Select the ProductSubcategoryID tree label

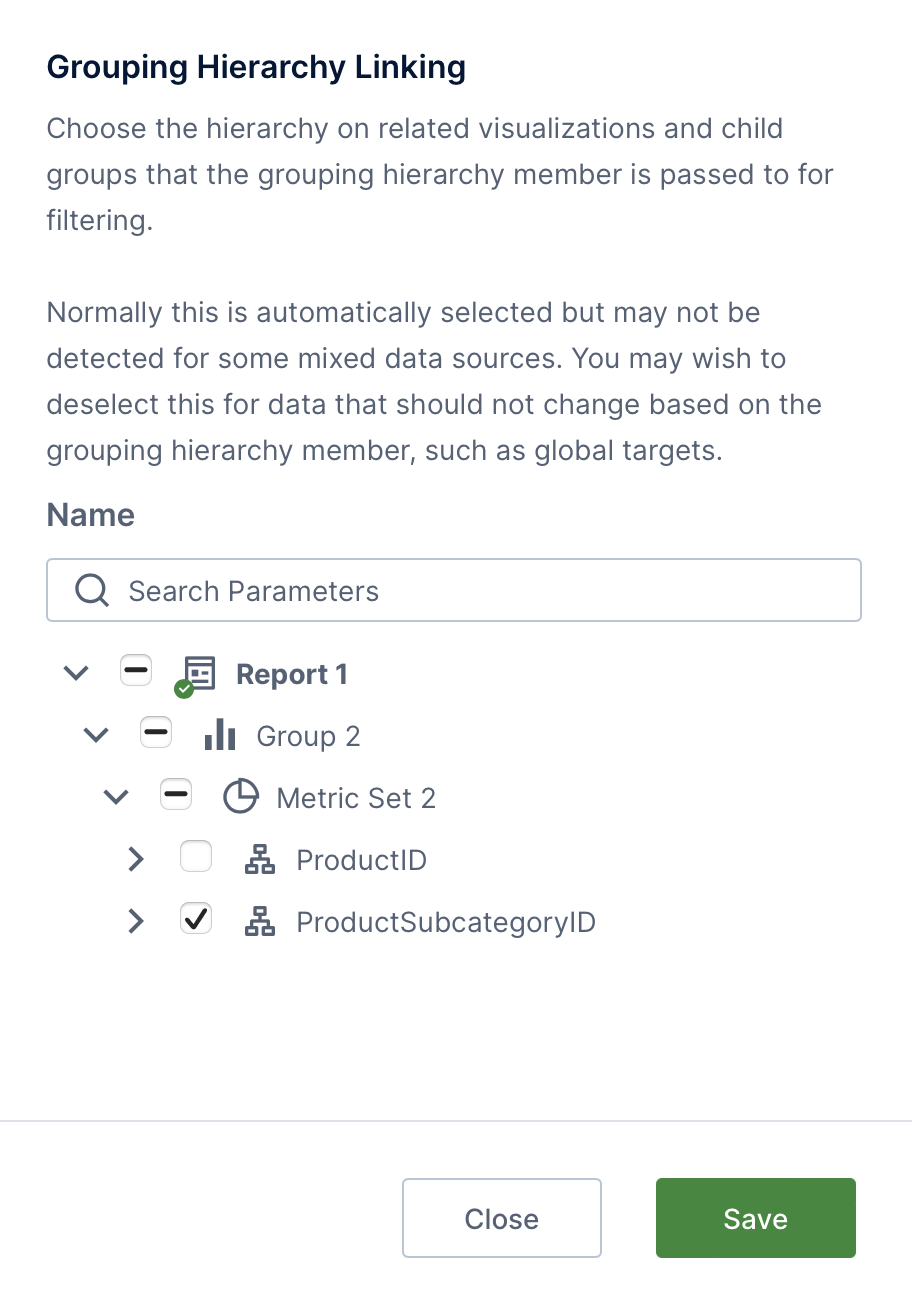[446, 922]
